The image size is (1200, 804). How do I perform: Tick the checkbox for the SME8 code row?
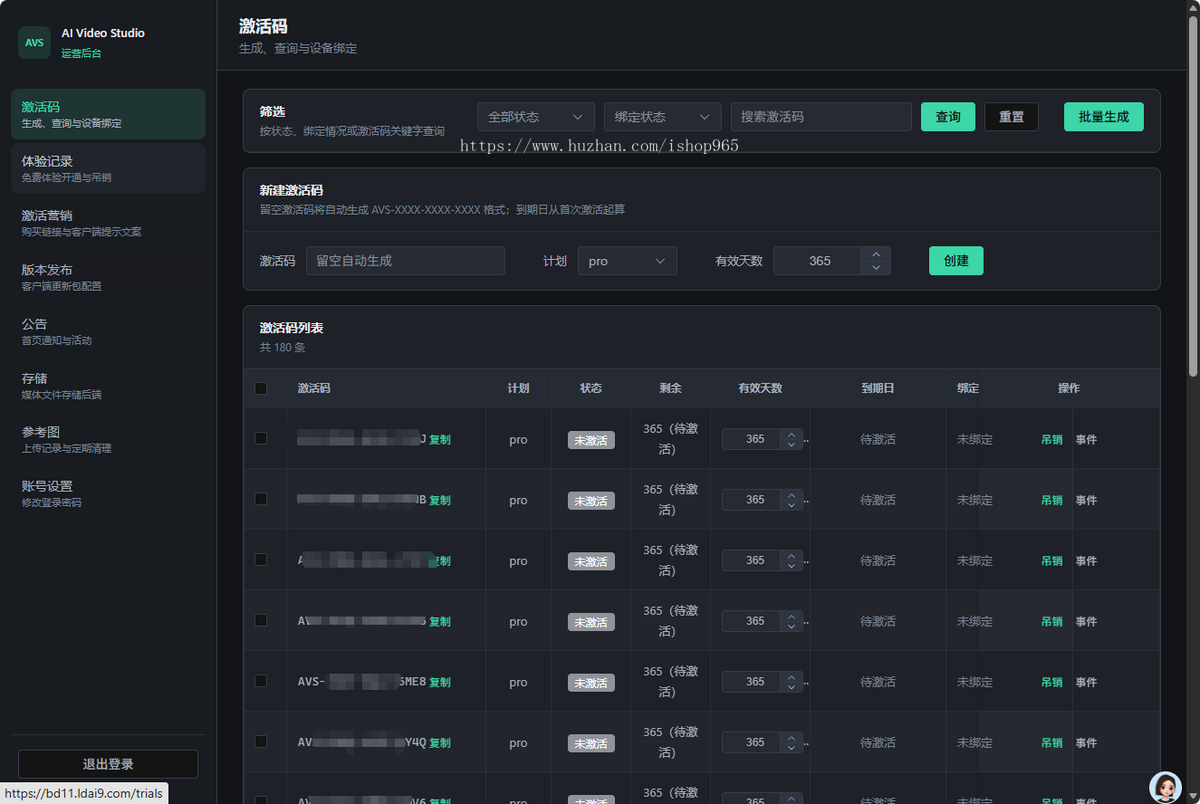coord(261,681)
